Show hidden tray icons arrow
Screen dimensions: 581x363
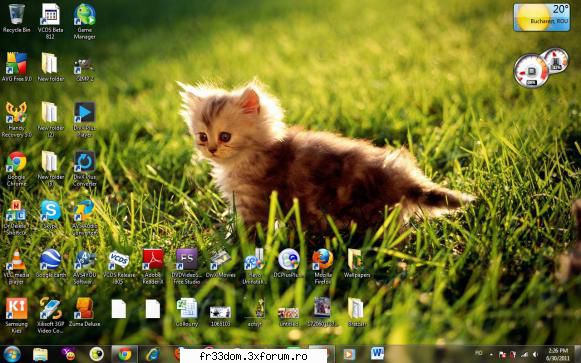(x=491, y=354)
